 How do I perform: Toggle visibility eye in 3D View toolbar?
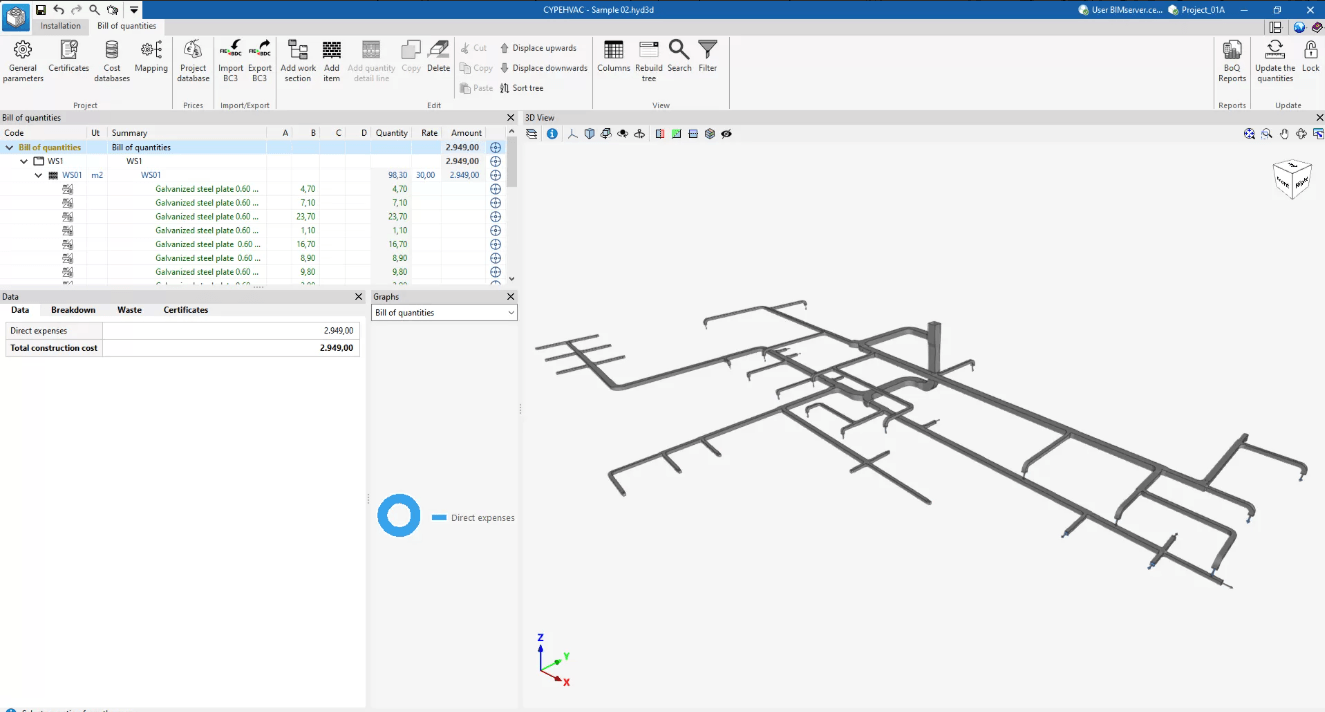tap(727, 133)
